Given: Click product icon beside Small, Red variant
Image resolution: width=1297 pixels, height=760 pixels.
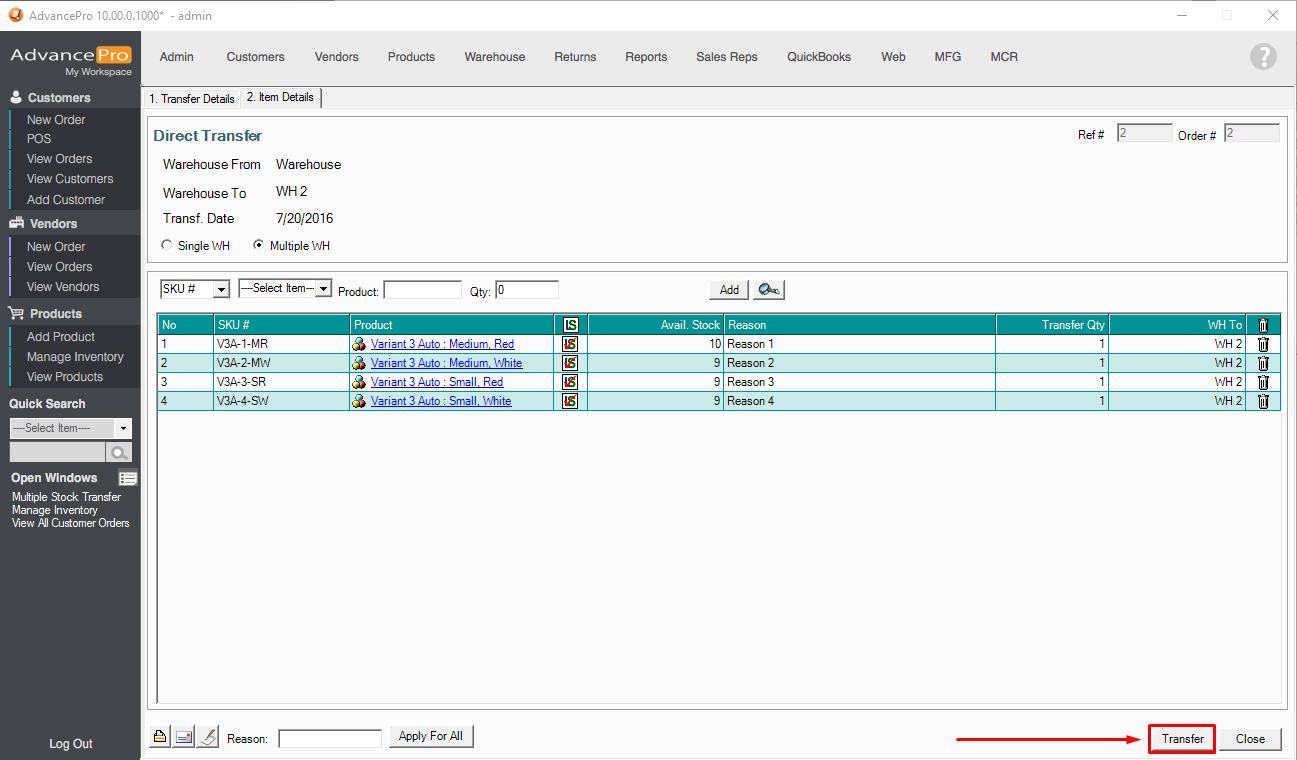Looking at the screenshot, I should click(x=359, y=382).
